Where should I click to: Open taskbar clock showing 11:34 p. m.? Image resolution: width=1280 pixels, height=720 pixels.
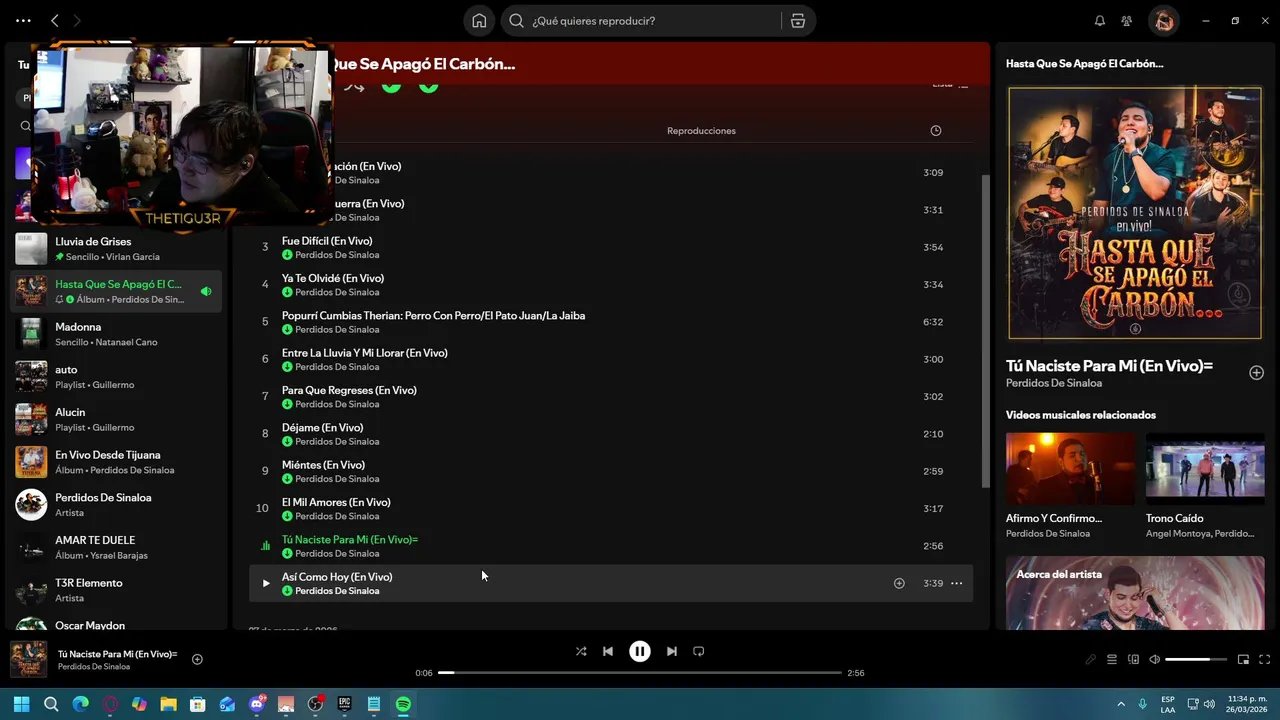pos(1246,704)
